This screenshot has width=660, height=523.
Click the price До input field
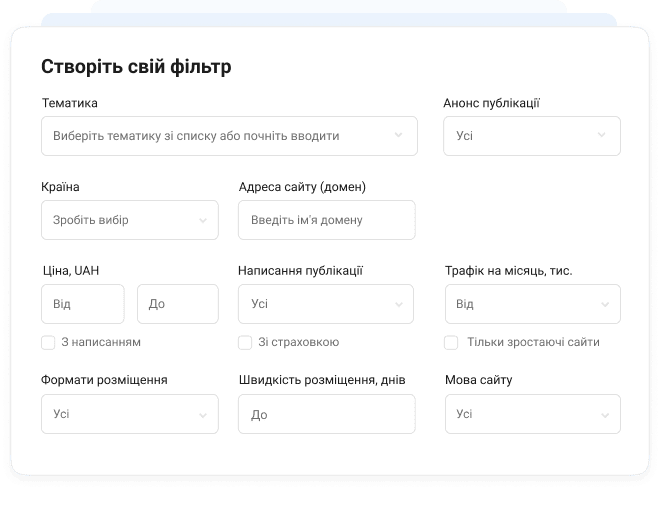point(177,304)
